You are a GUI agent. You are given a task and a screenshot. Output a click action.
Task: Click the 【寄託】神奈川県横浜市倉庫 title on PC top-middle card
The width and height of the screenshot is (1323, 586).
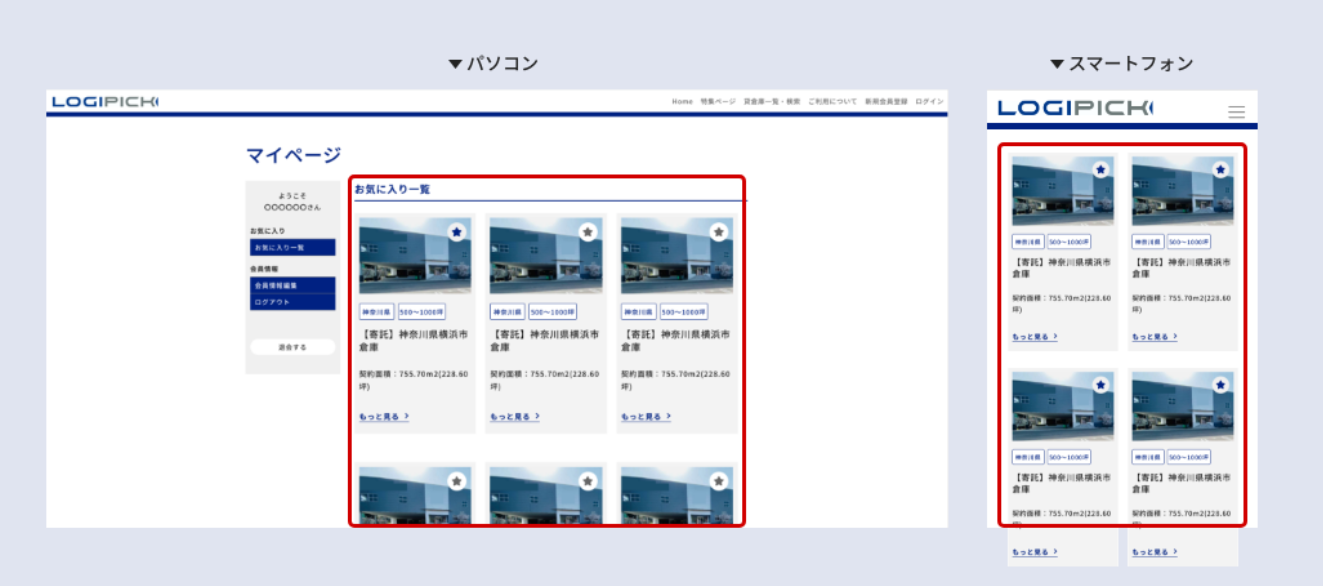click(x=544, y=341)
